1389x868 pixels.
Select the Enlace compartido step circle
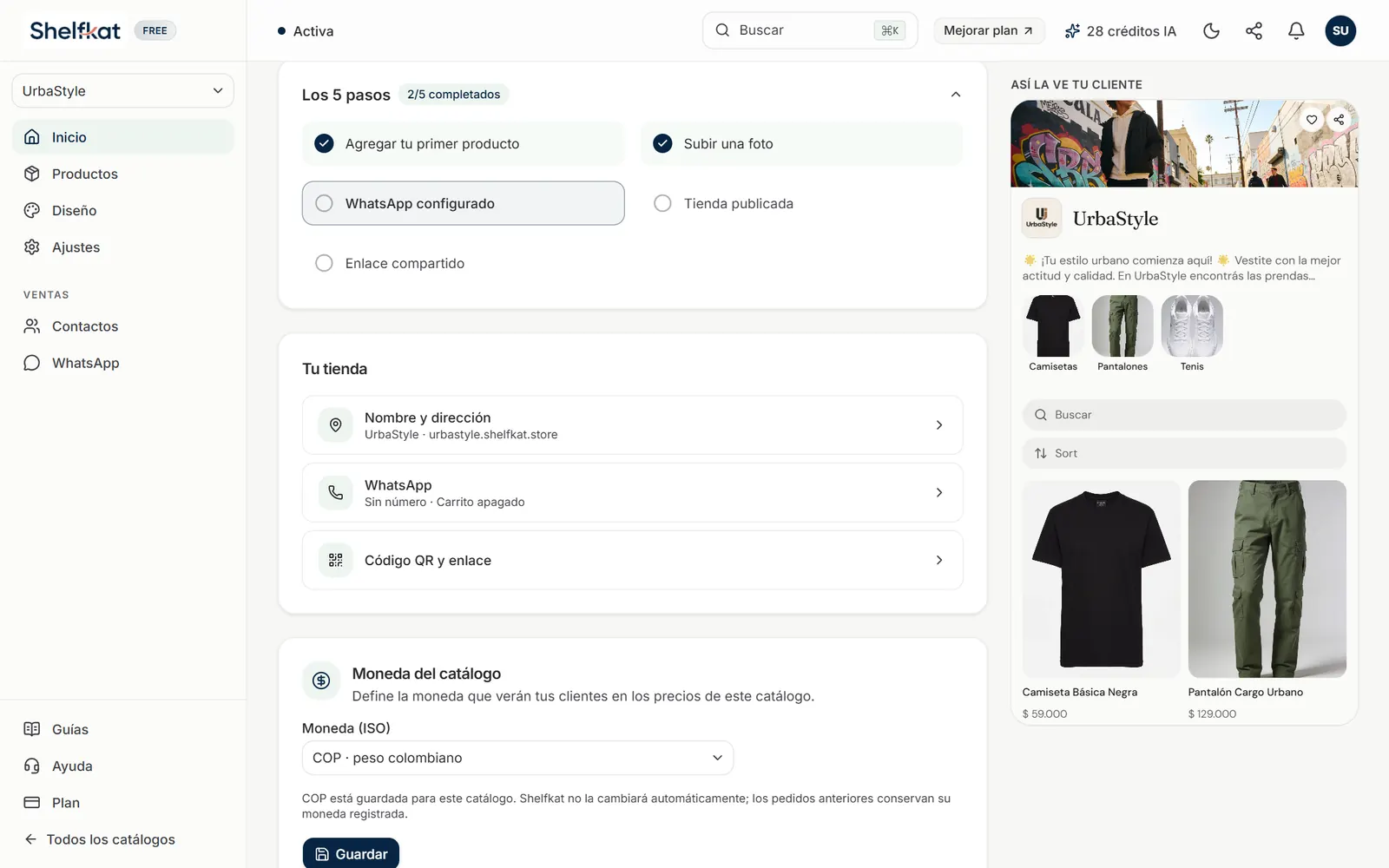click(324, 263)
